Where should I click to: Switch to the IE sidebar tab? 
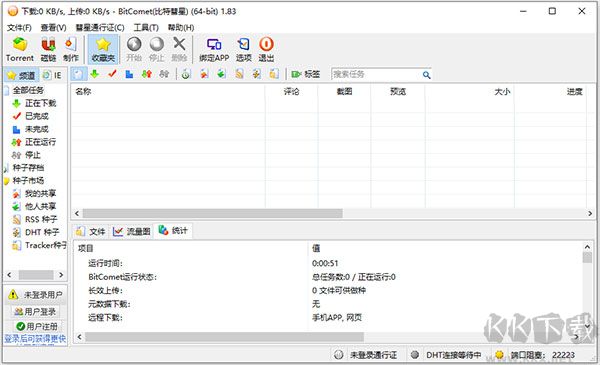pos(52,75)
